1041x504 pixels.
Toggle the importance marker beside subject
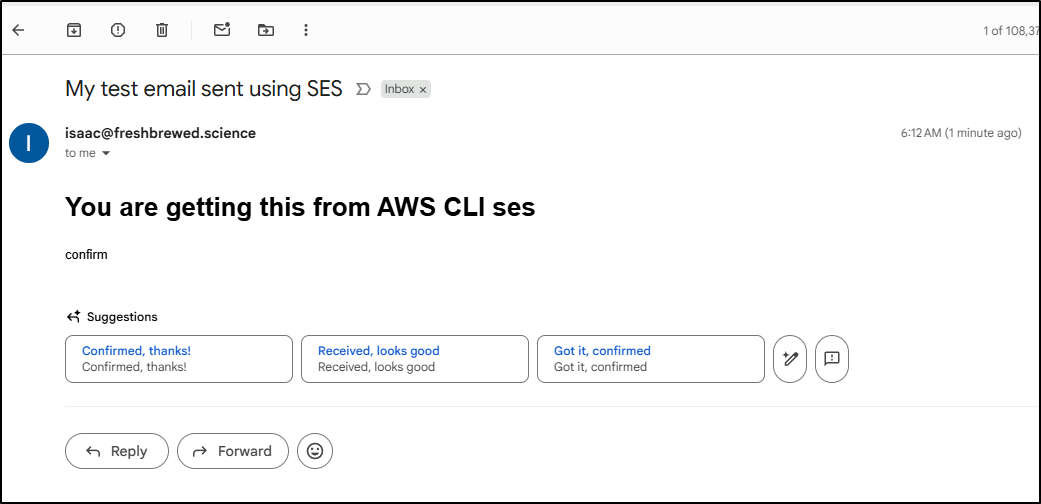pos(363,89)
